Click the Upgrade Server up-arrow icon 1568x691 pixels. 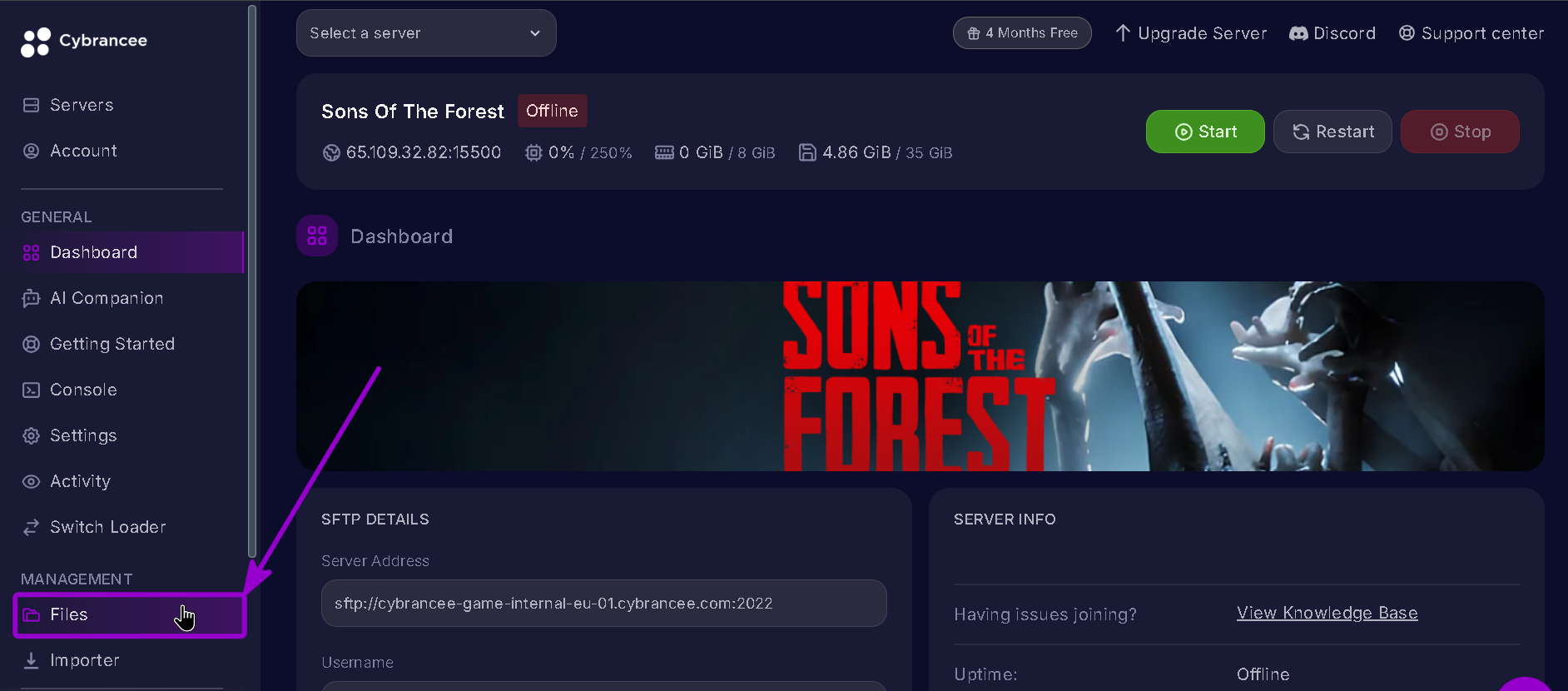pyautogui.click(x=1123, y=32)
